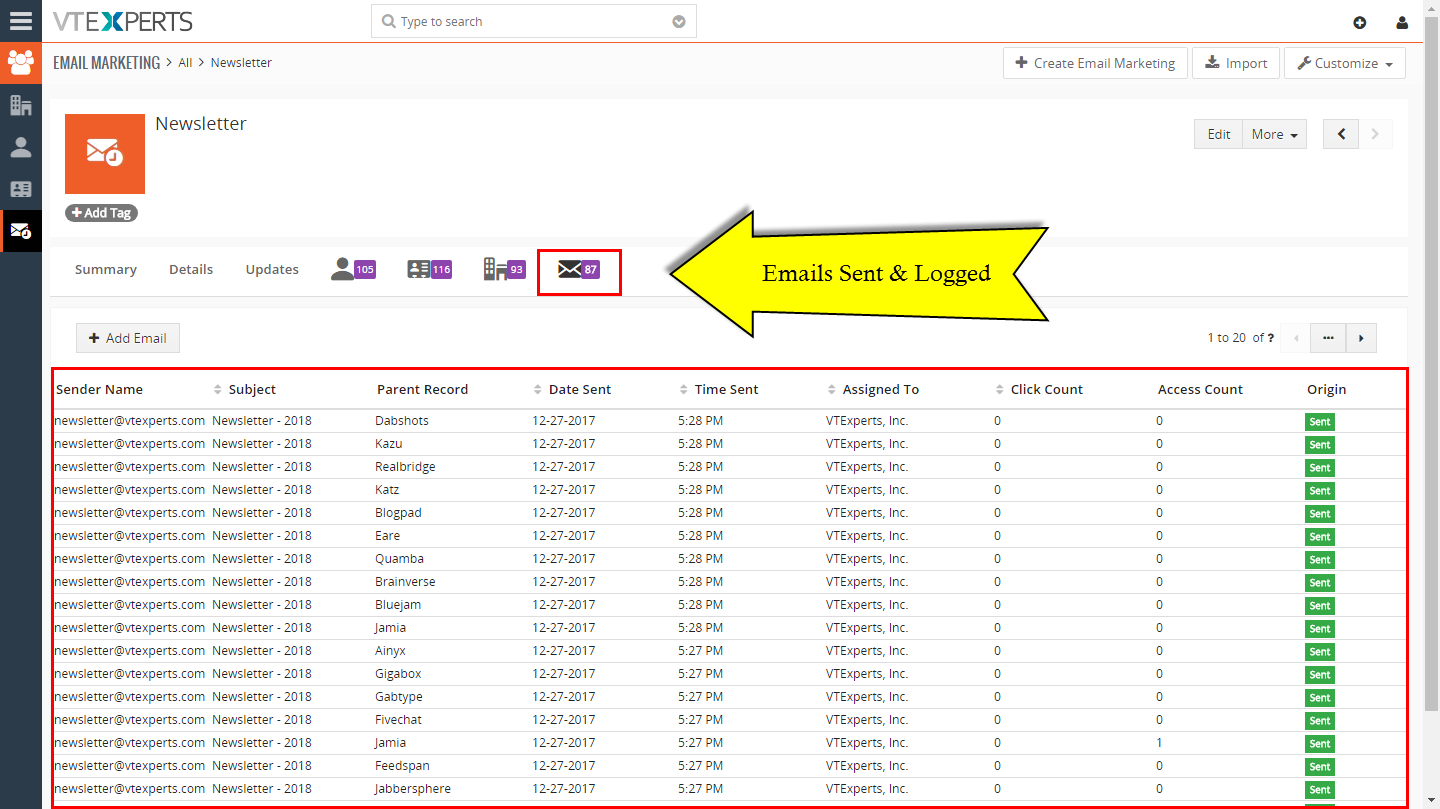Click into the Type to search field

point(533,21)
